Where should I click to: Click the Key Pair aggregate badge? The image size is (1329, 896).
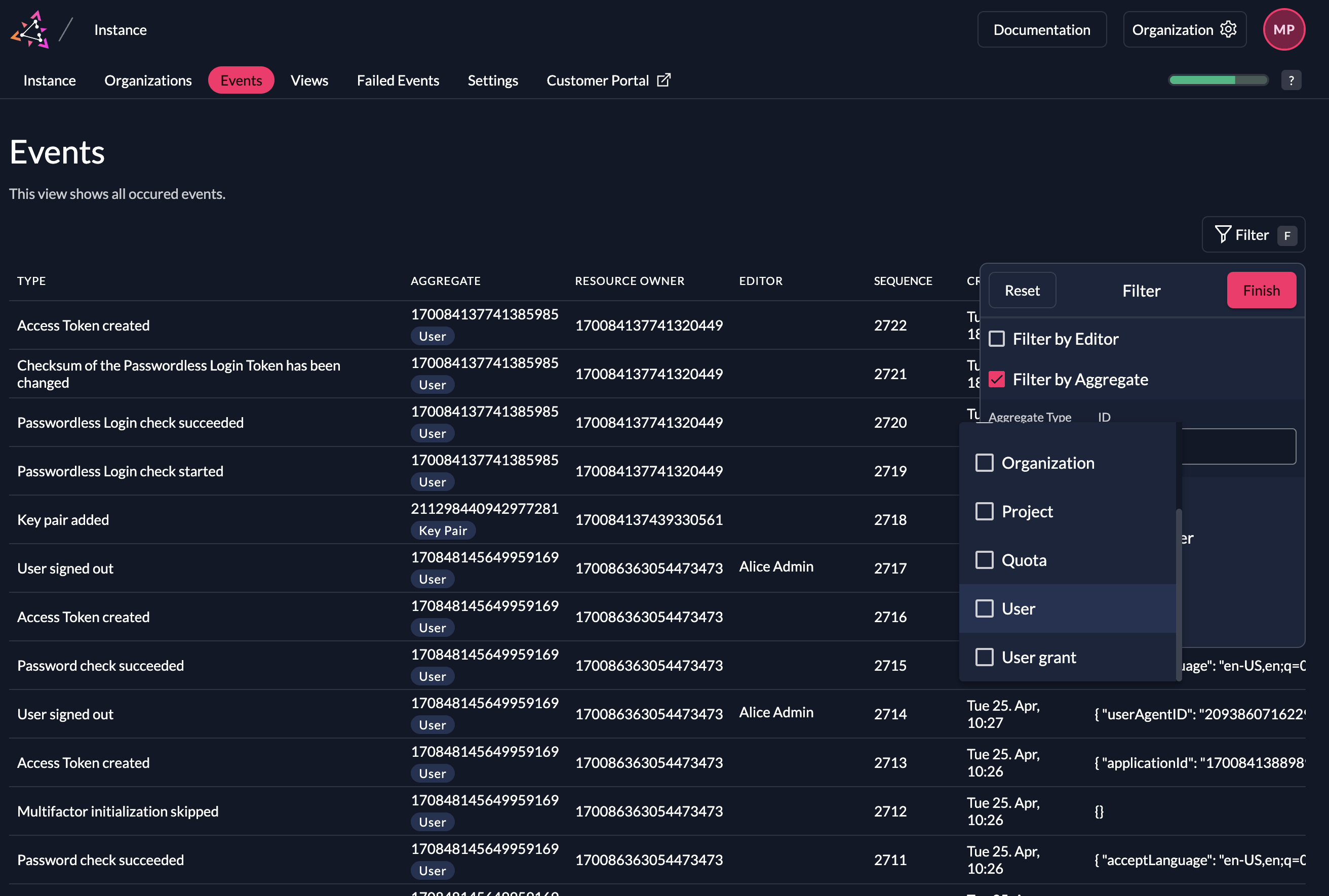tap(443, 531)
